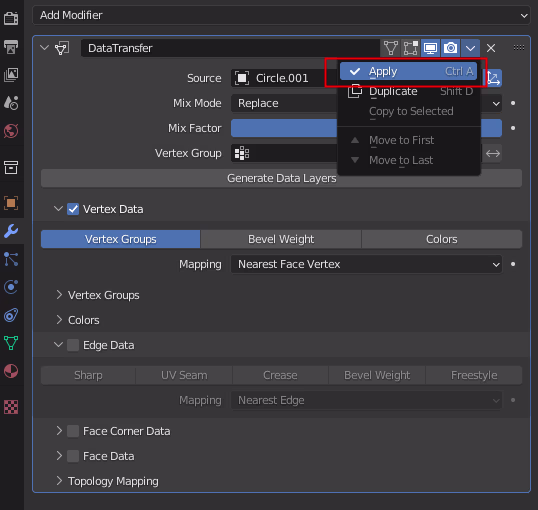The width and height of the screenshot is (538, 510).
Task: Enable the Face Corner Data checkbox
Action: (73, 431)
